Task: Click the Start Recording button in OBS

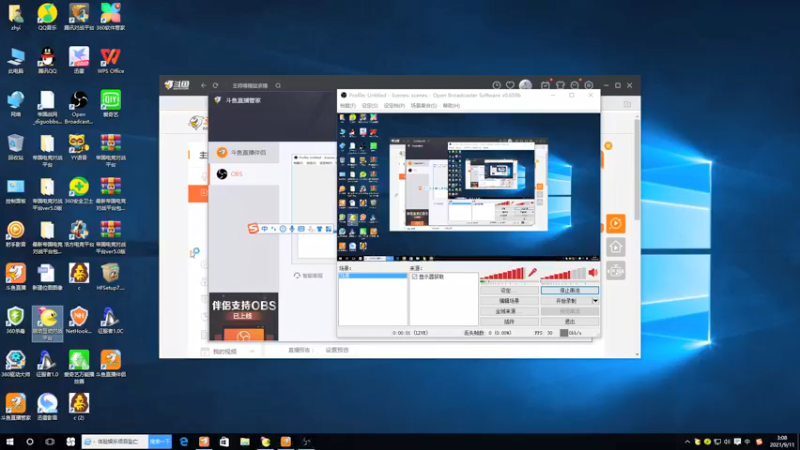Action: (x=566, y=301)
